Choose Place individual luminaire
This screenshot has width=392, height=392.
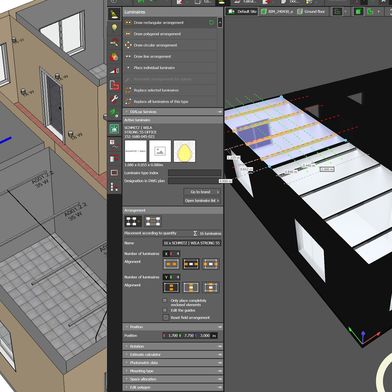170,68
